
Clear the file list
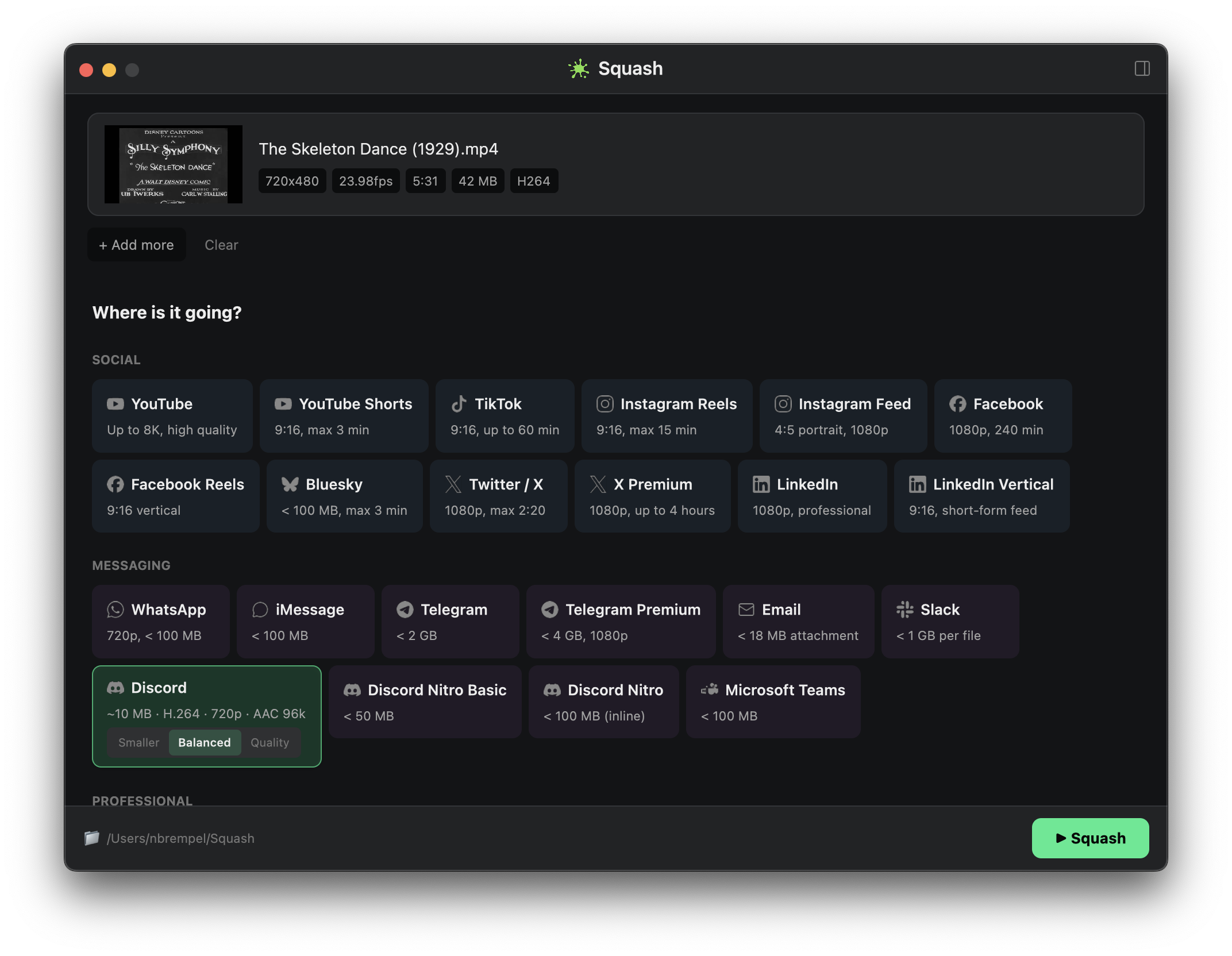click(x=221, y=245)
